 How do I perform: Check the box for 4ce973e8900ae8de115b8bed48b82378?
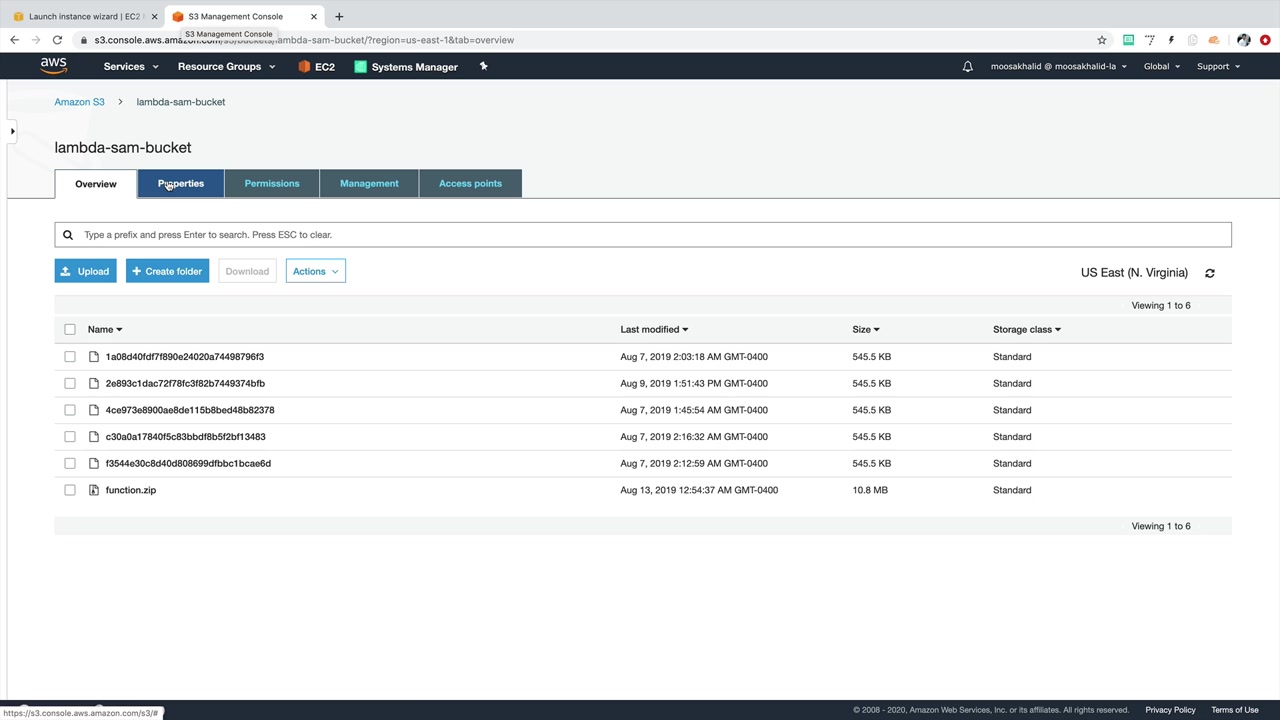70,410
